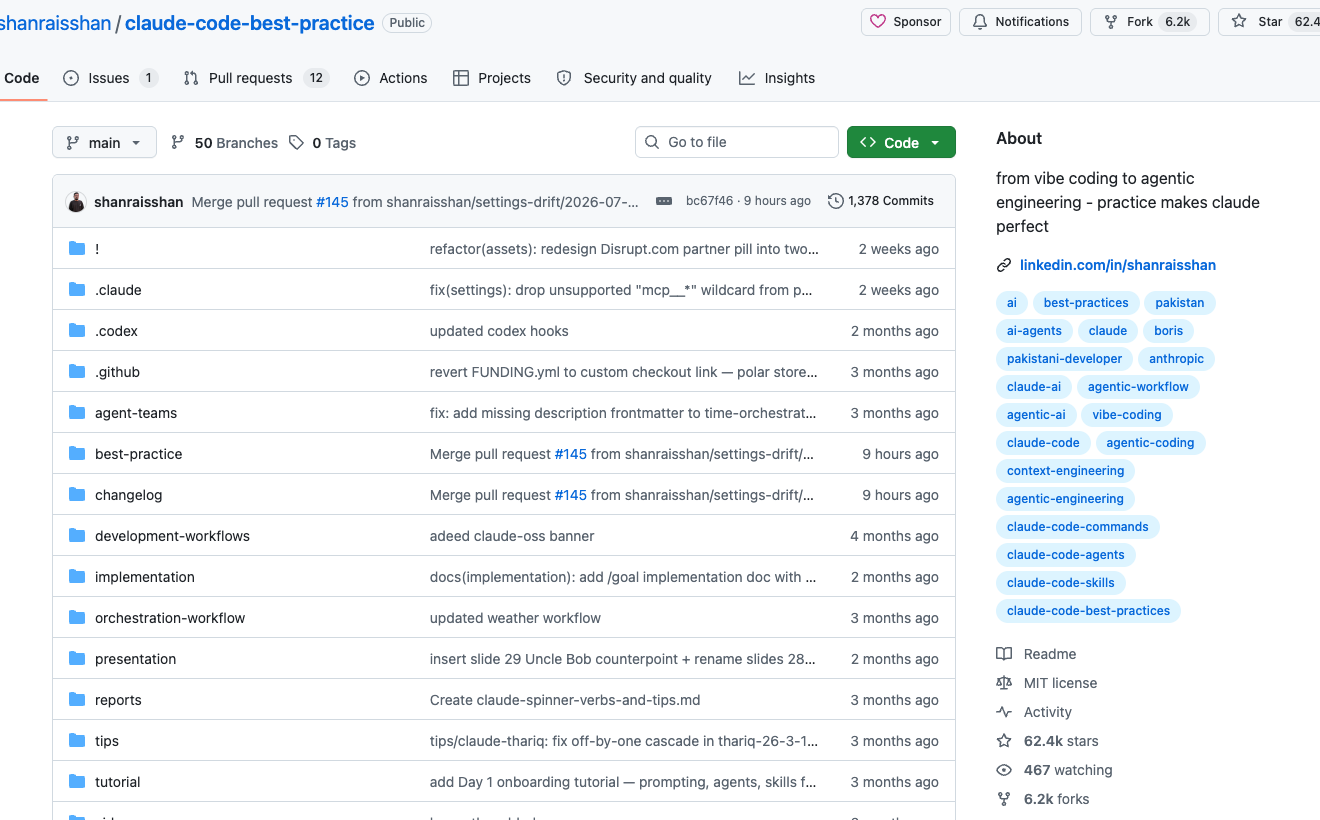Open the folder icon next to changelog
The image size is (1320, 820).
coord(77,495)
